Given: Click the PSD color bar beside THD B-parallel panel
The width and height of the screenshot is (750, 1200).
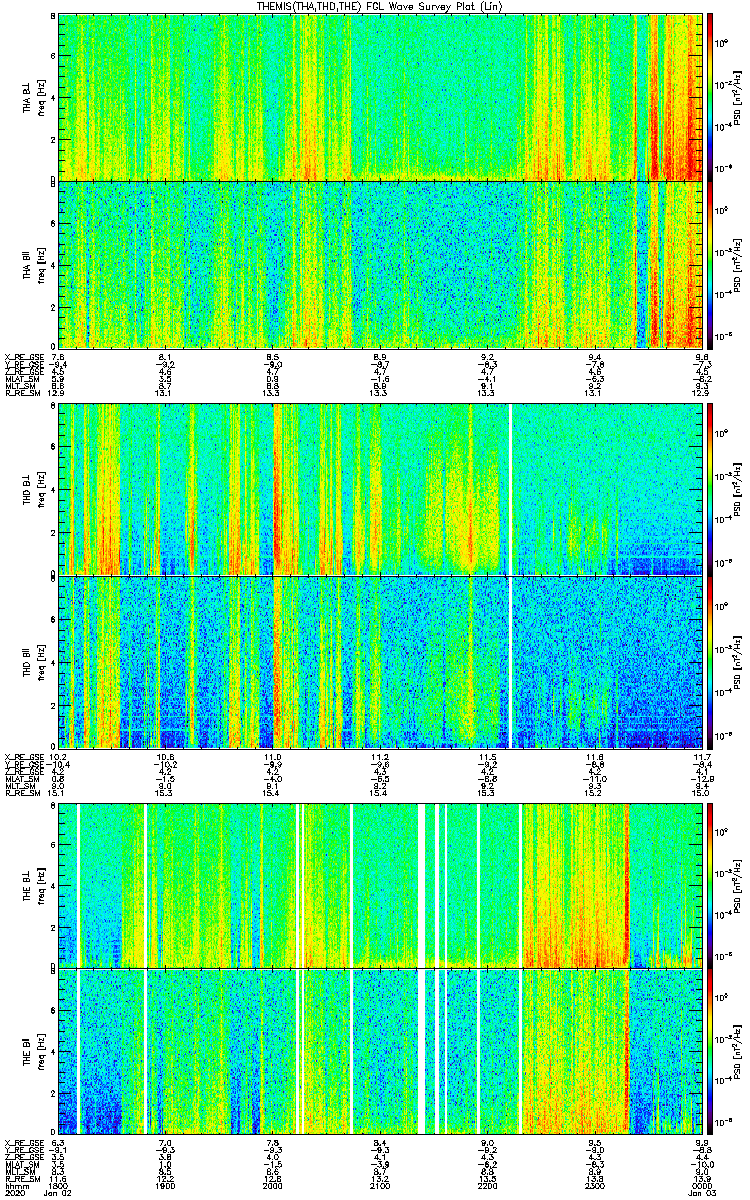Looking at the screenshot, I should (x=710, y=662).
